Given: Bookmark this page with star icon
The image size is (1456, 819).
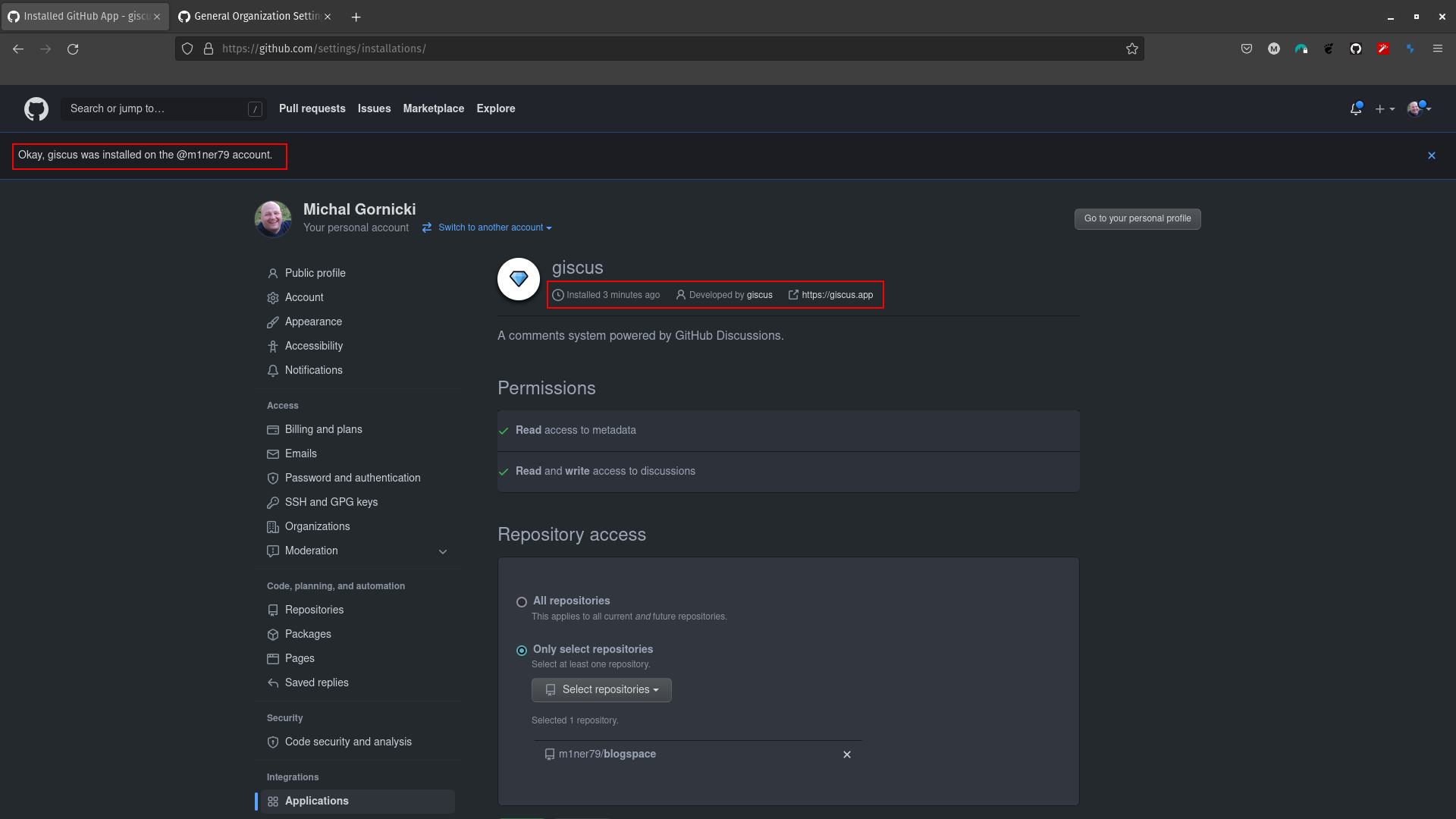Looking at the screenshot, I should [1132, 49].
